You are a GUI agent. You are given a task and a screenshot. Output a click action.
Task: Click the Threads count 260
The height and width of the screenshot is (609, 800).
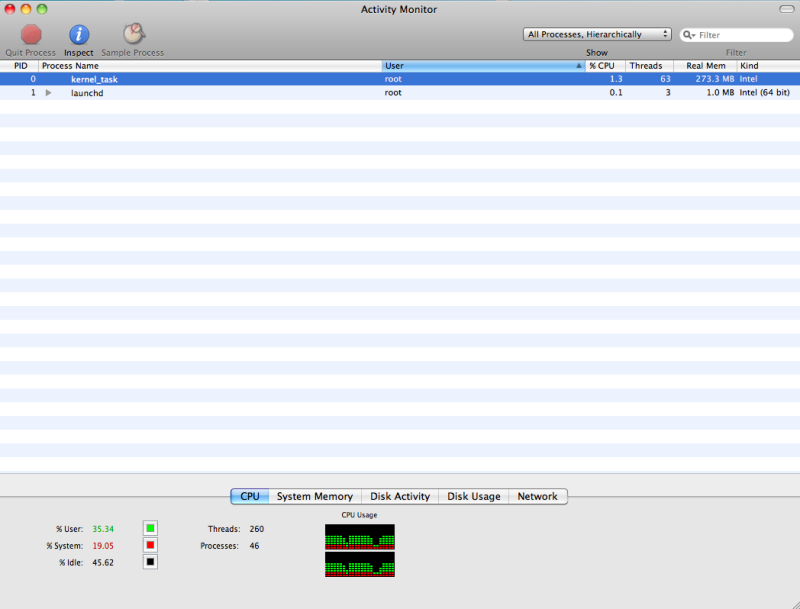[257, 529]
